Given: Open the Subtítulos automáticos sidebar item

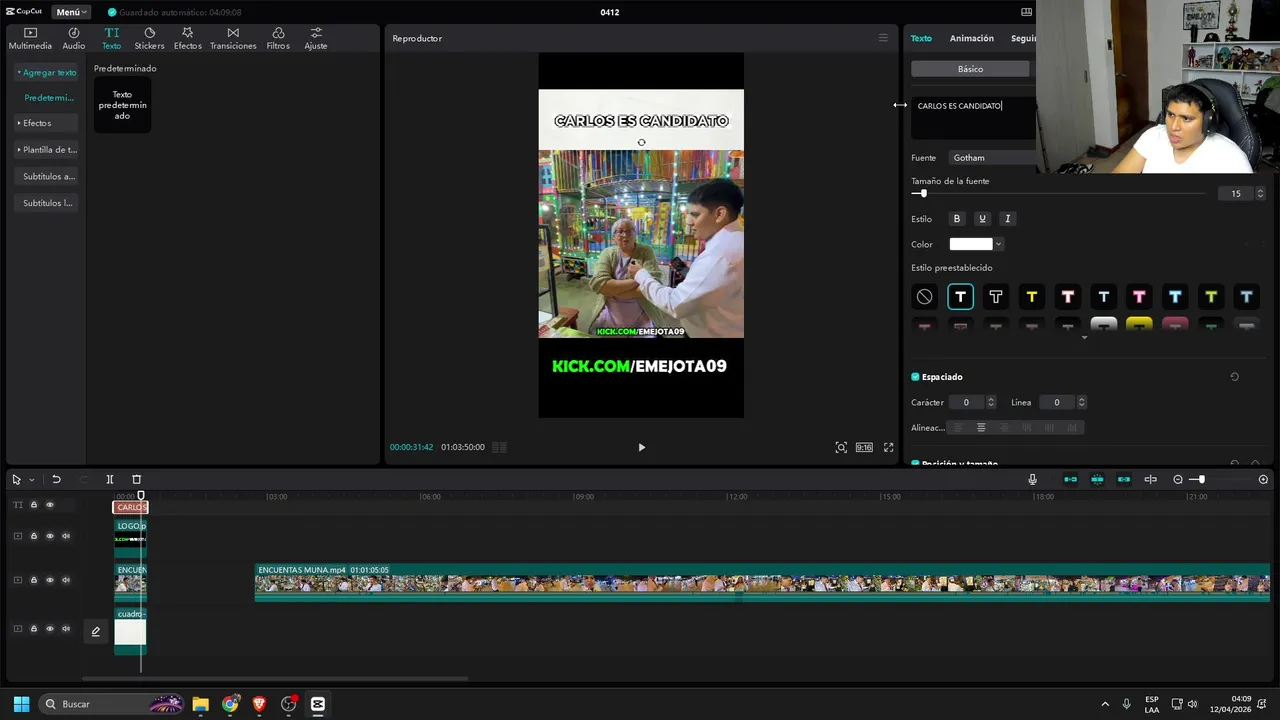Looking at the screenshot, I should click(x=48, y=177).
